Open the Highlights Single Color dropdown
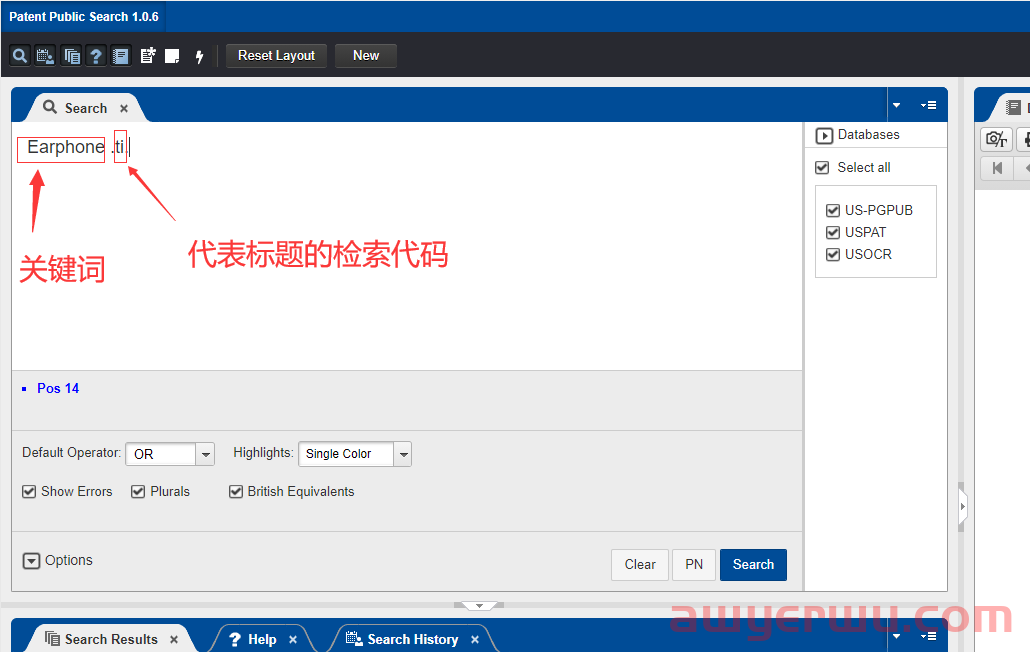This screenshot has width=1030, height=652. (x=403, y=454)
